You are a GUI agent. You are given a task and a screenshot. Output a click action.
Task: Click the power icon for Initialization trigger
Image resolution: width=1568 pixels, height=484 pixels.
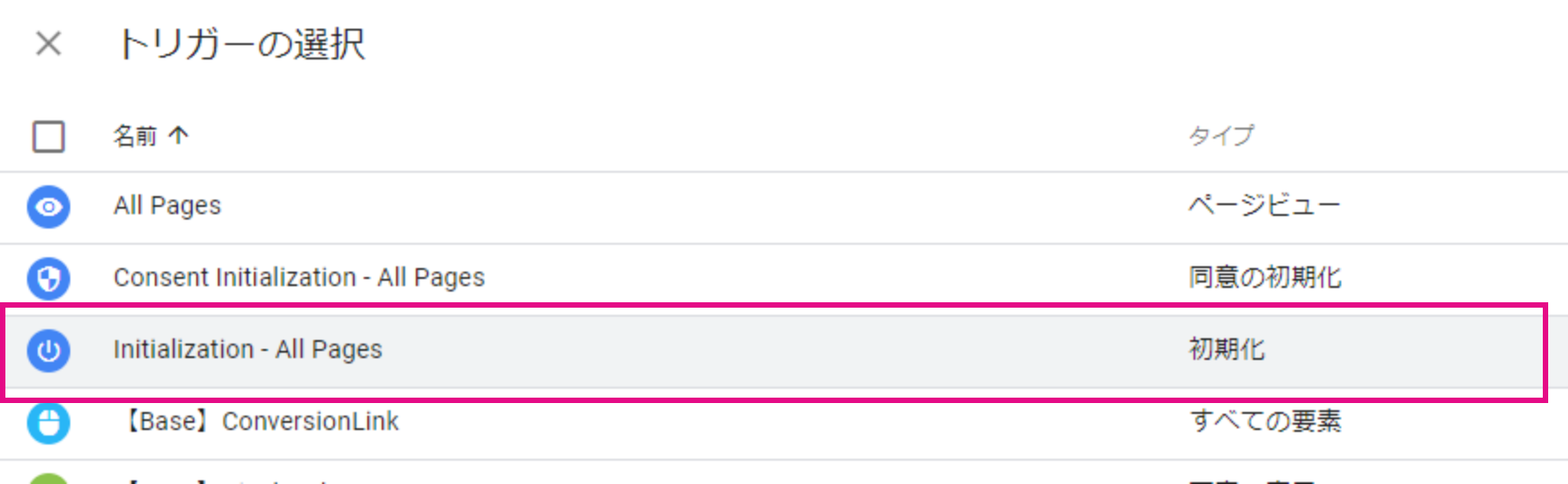click(49, 350)
